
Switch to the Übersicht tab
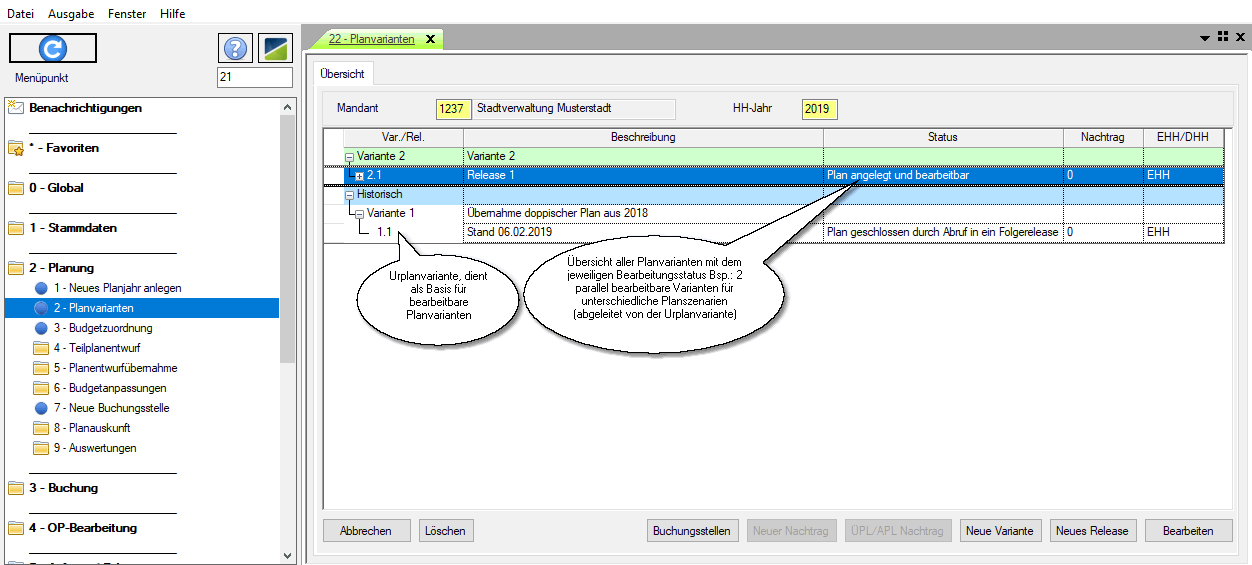click(x=342, y=74)
